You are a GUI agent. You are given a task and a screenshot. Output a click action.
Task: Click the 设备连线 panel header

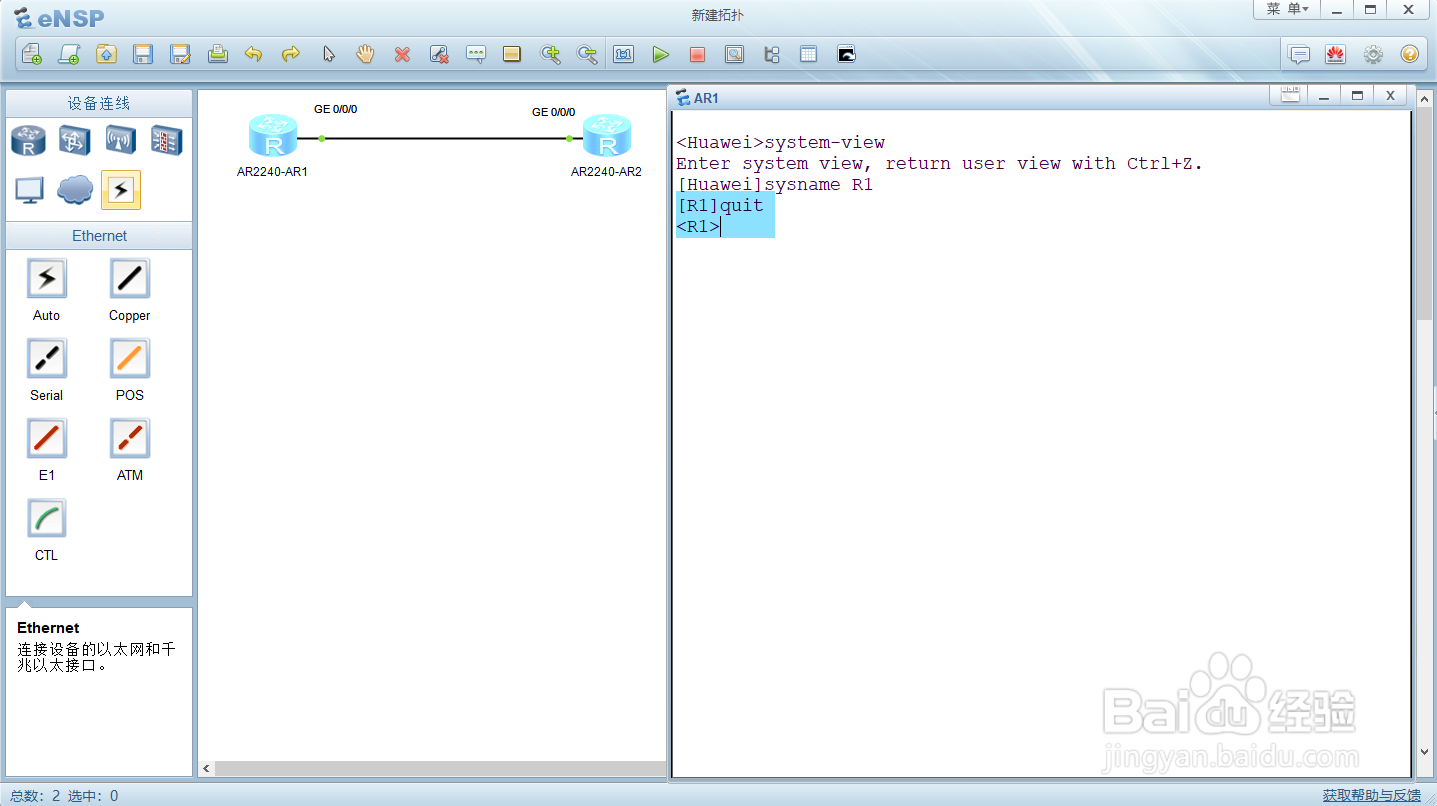coord(99,104)
